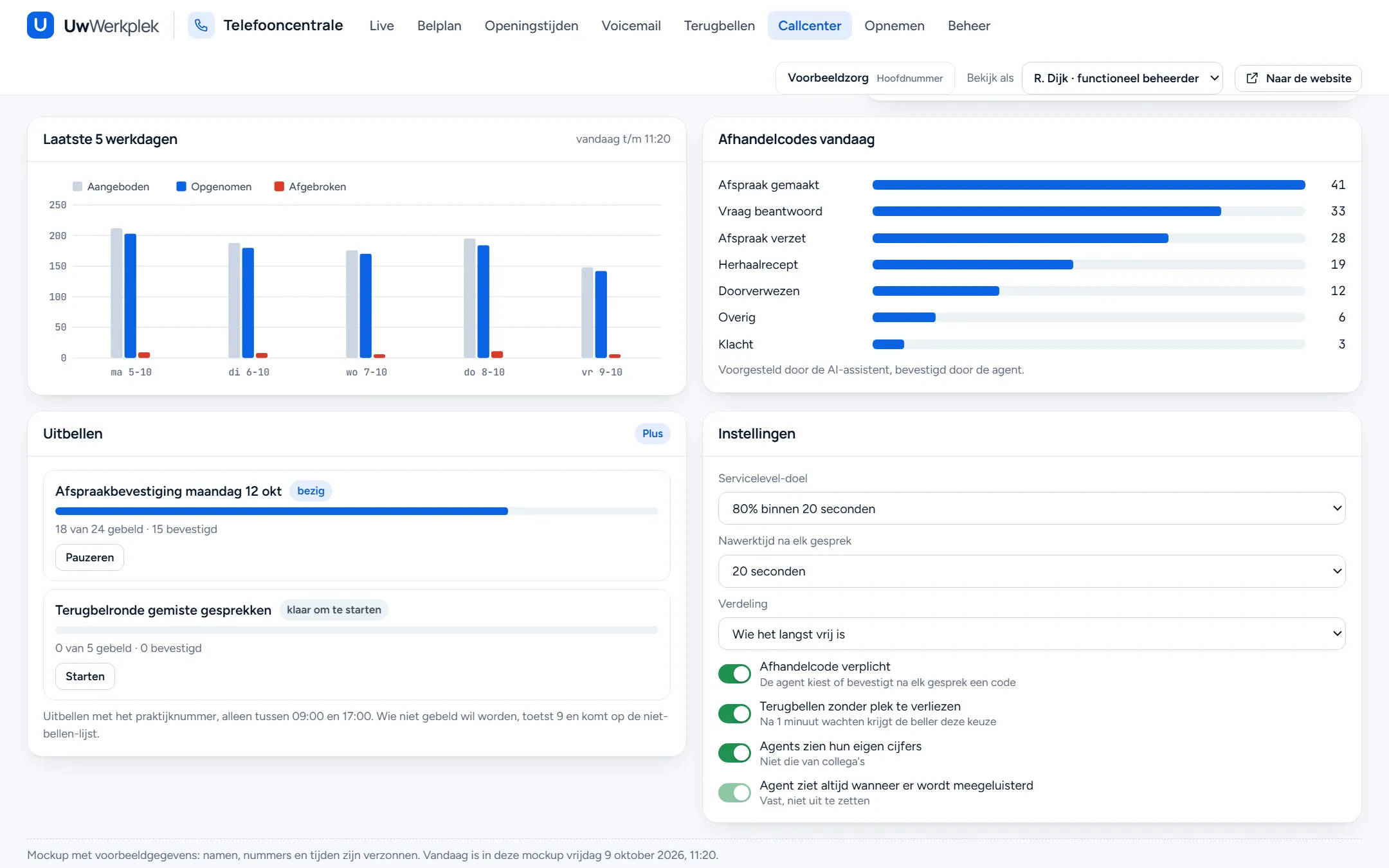The width and height of the screenshot is (1389, 868).
Task: Click the blue Opgenomen bar for vr 9-10
Action: pyautogui.click(x=601, y=314)
